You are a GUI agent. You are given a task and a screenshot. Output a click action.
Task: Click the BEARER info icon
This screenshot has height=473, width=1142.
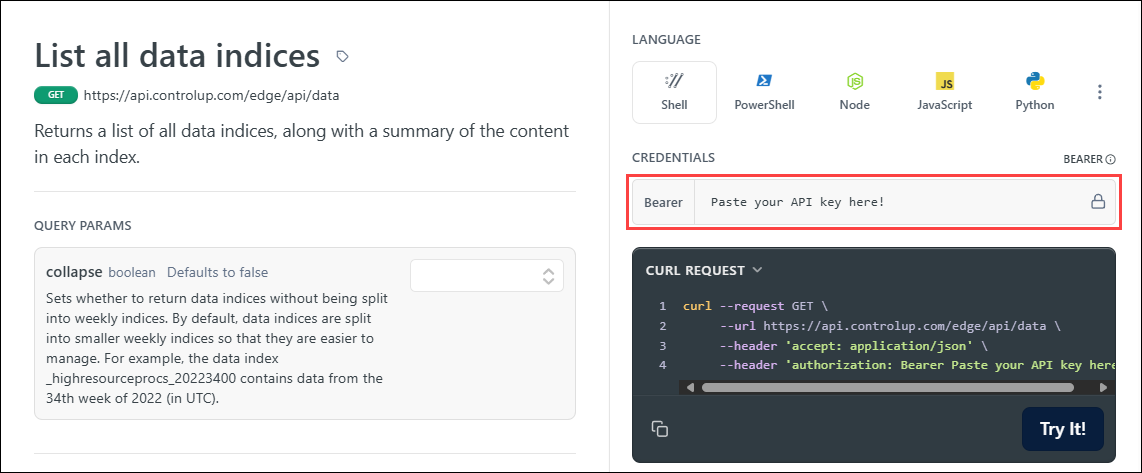pos(1111,160)
